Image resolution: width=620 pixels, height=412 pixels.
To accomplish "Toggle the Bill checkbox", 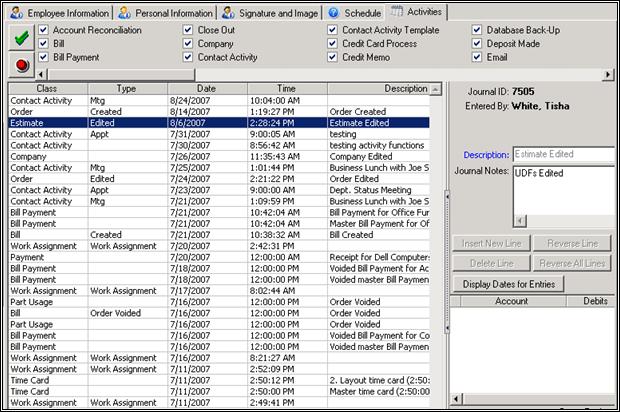I will (43, 43).
